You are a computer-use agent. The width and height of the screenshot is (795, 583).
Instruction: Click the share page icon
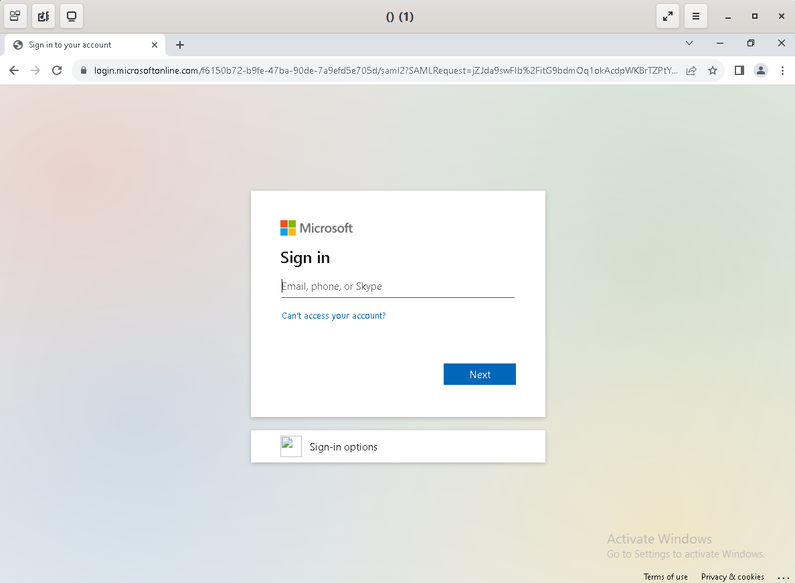pos(691,70)
